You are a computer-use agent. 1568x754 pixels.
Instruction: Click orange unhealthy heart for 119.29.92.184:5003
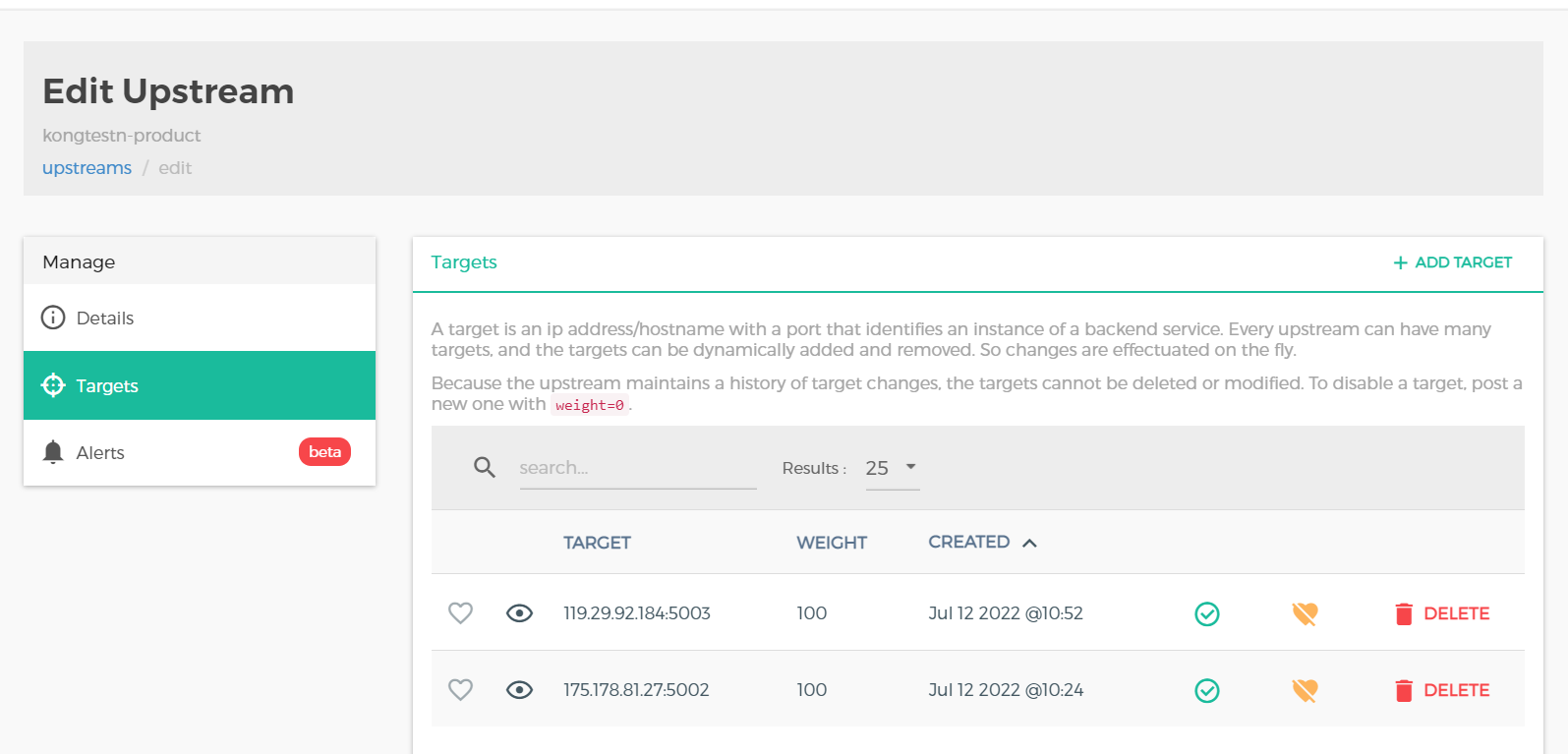[1305, 614]
